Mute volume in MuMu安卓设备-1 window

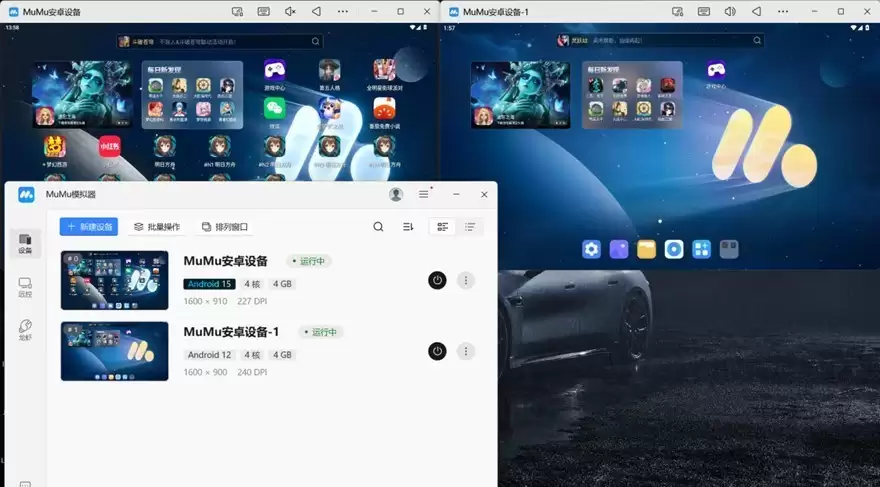(730, 11)
